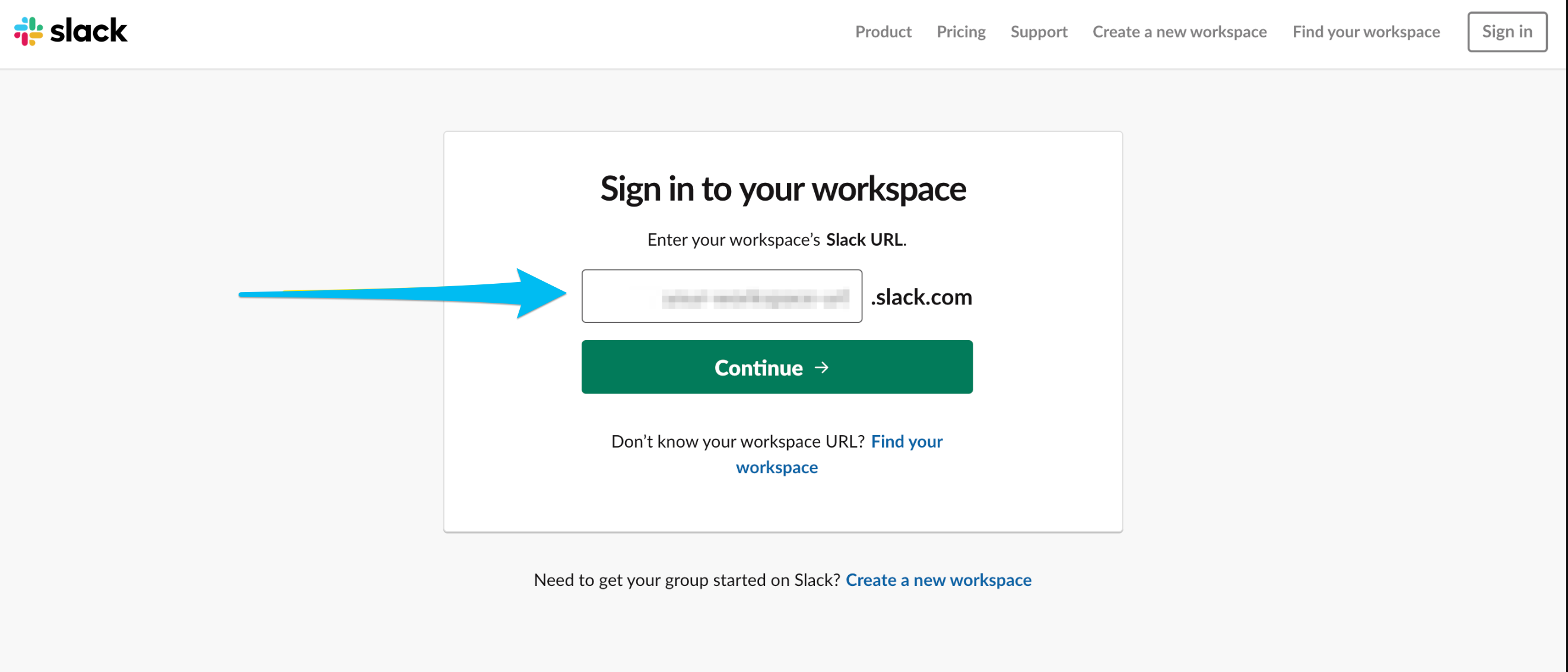Follow the bottom Create a new workspace link
This screenshot has width=1568, height=672.
pos(938,579)
